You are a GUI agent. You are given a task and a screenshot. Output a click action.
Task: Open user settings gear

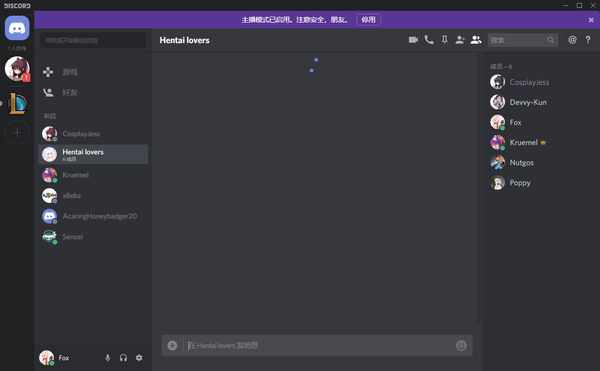click(x=139, y=358)
